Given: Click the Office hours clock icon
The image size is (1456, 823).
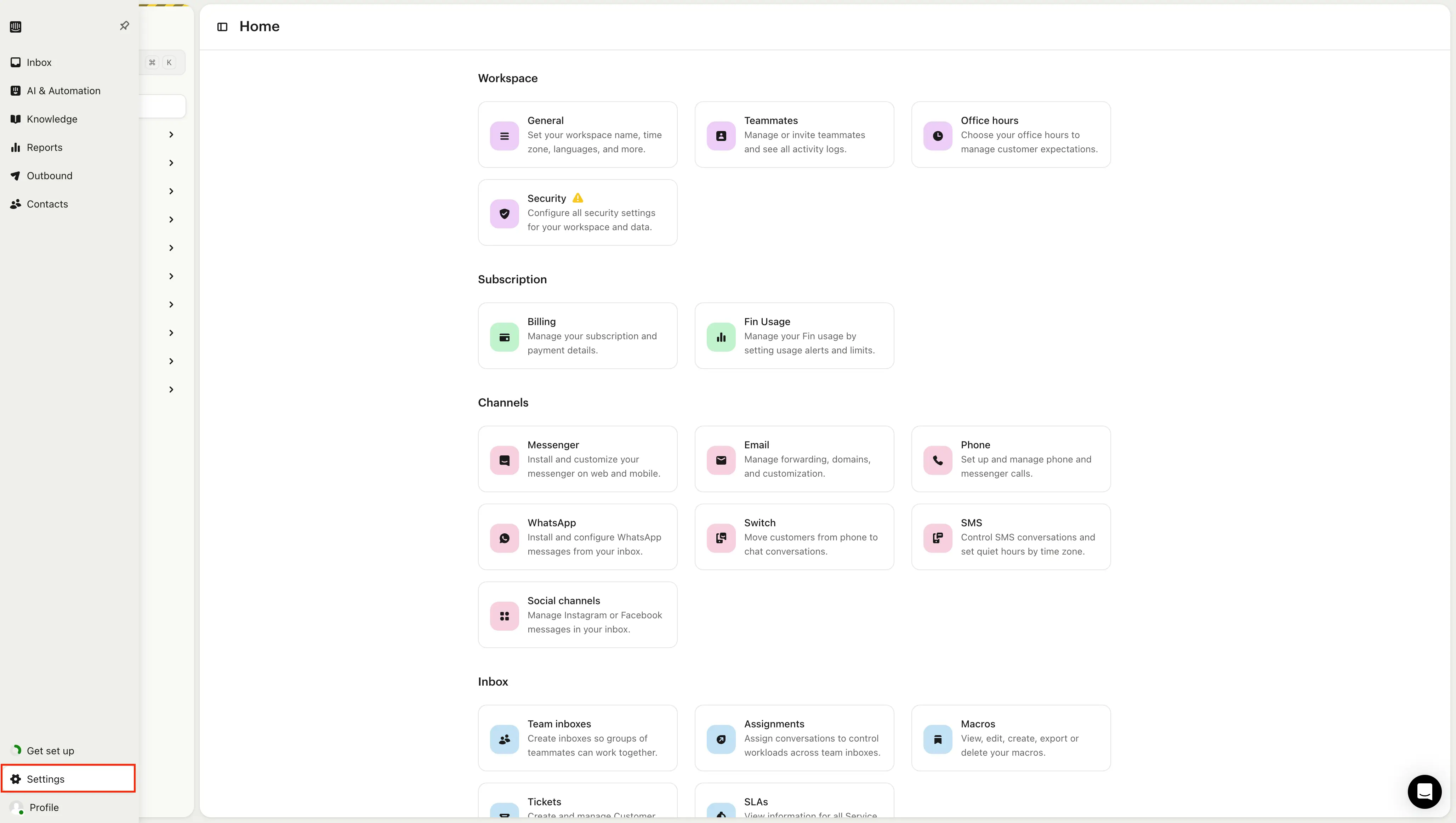Looking at the screenshot, I should click(x=937, y=136).
